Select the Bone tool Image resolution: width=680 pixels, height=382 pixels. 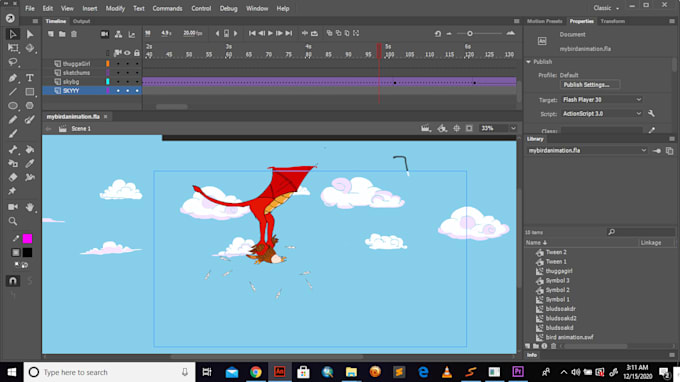13,150
